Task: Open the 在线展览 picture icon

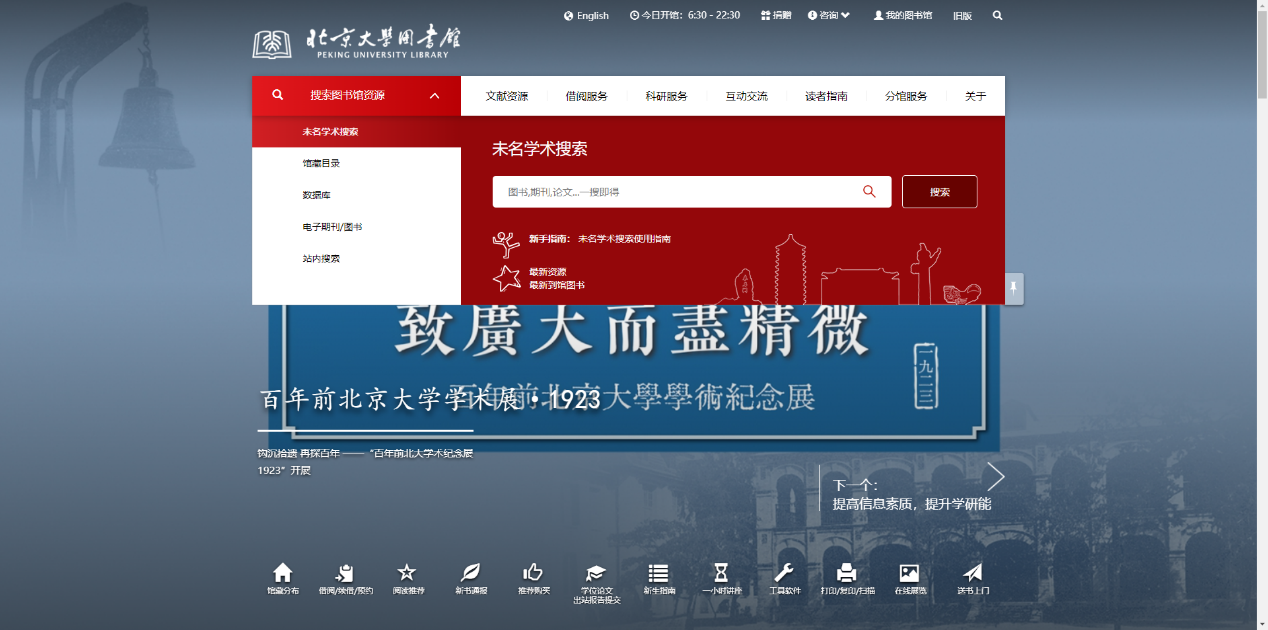Action: pyautogui.click(x=909, y=572)
